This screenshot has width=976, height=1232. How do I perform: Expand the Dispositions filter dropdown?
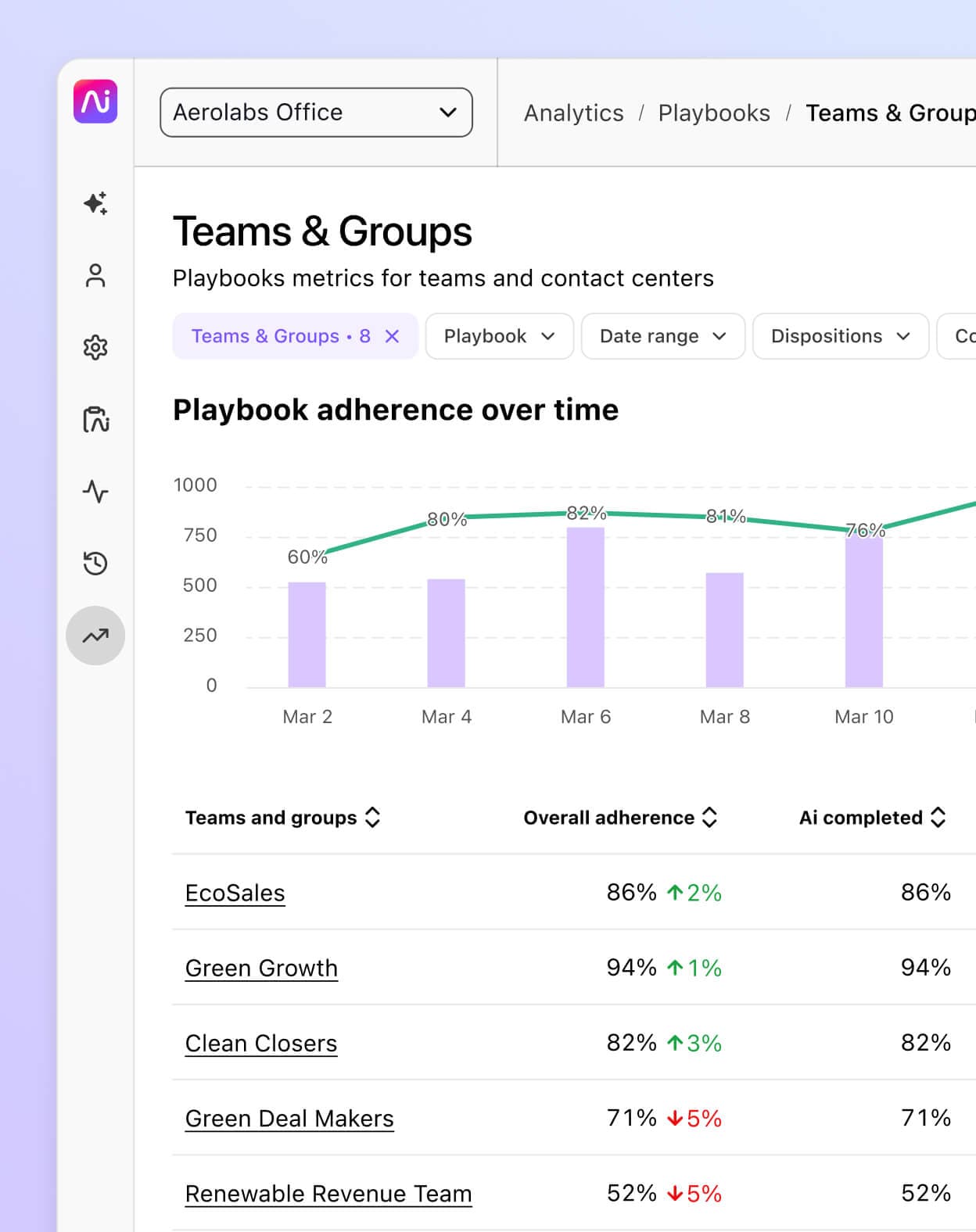(840, 336)
